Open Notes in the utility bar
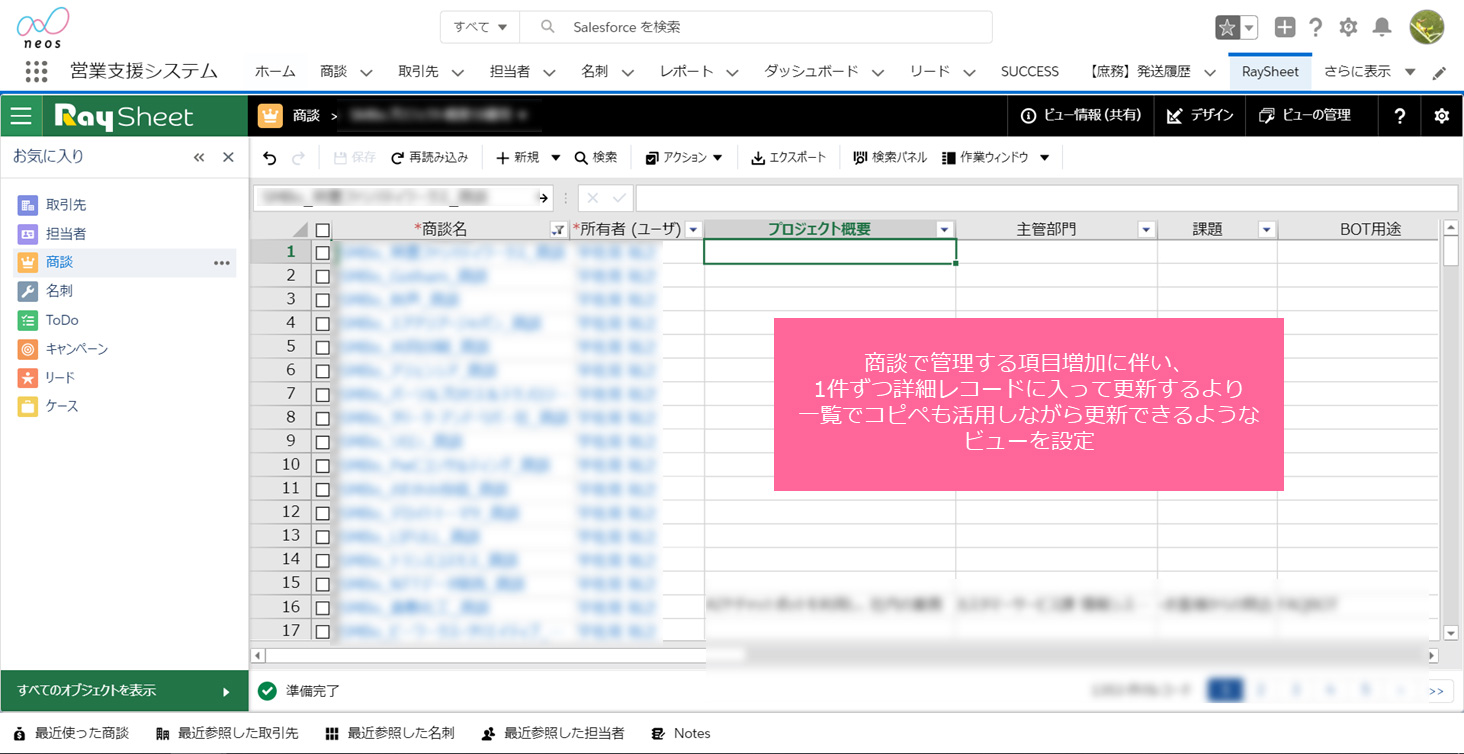The width and height of the screenshot is (1464, 754). [x=681, y=733]
